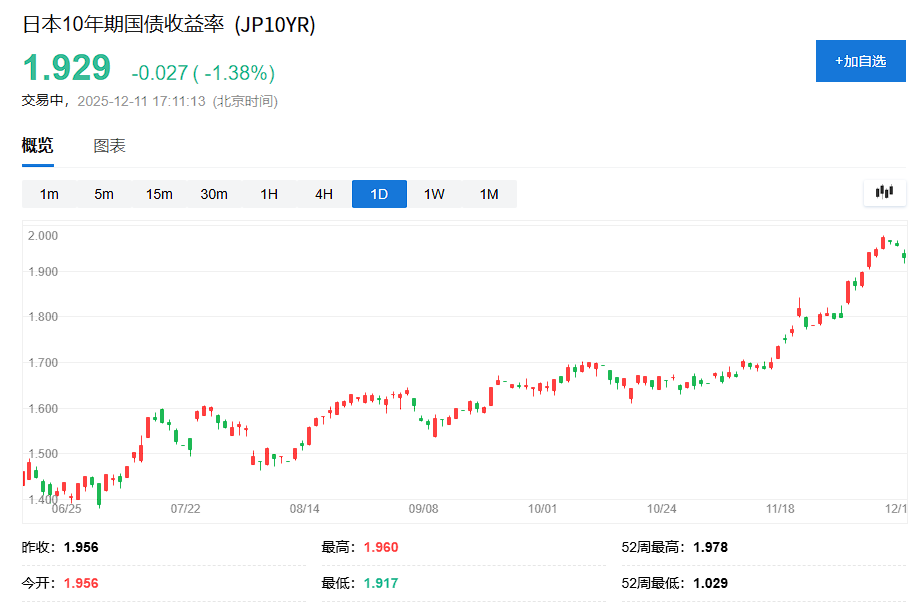
Task: Open the candlestick chart style icon
Action: coord(884,192)
